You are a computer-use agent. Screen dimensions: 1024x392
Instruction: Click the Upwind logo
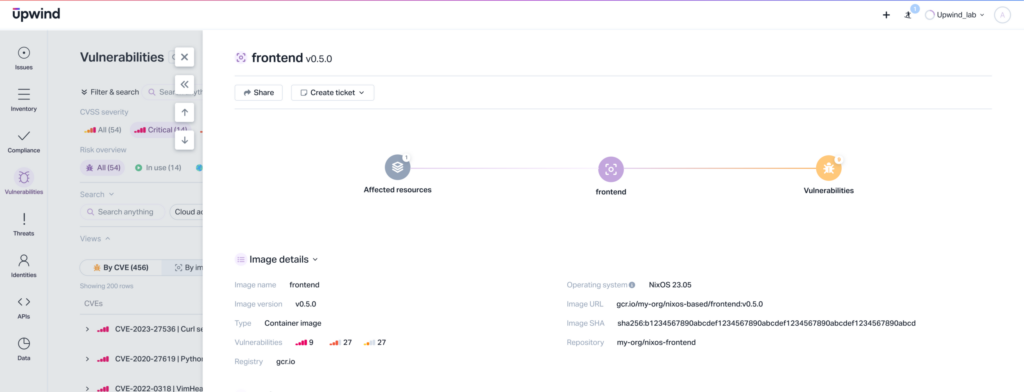(36, 14)
